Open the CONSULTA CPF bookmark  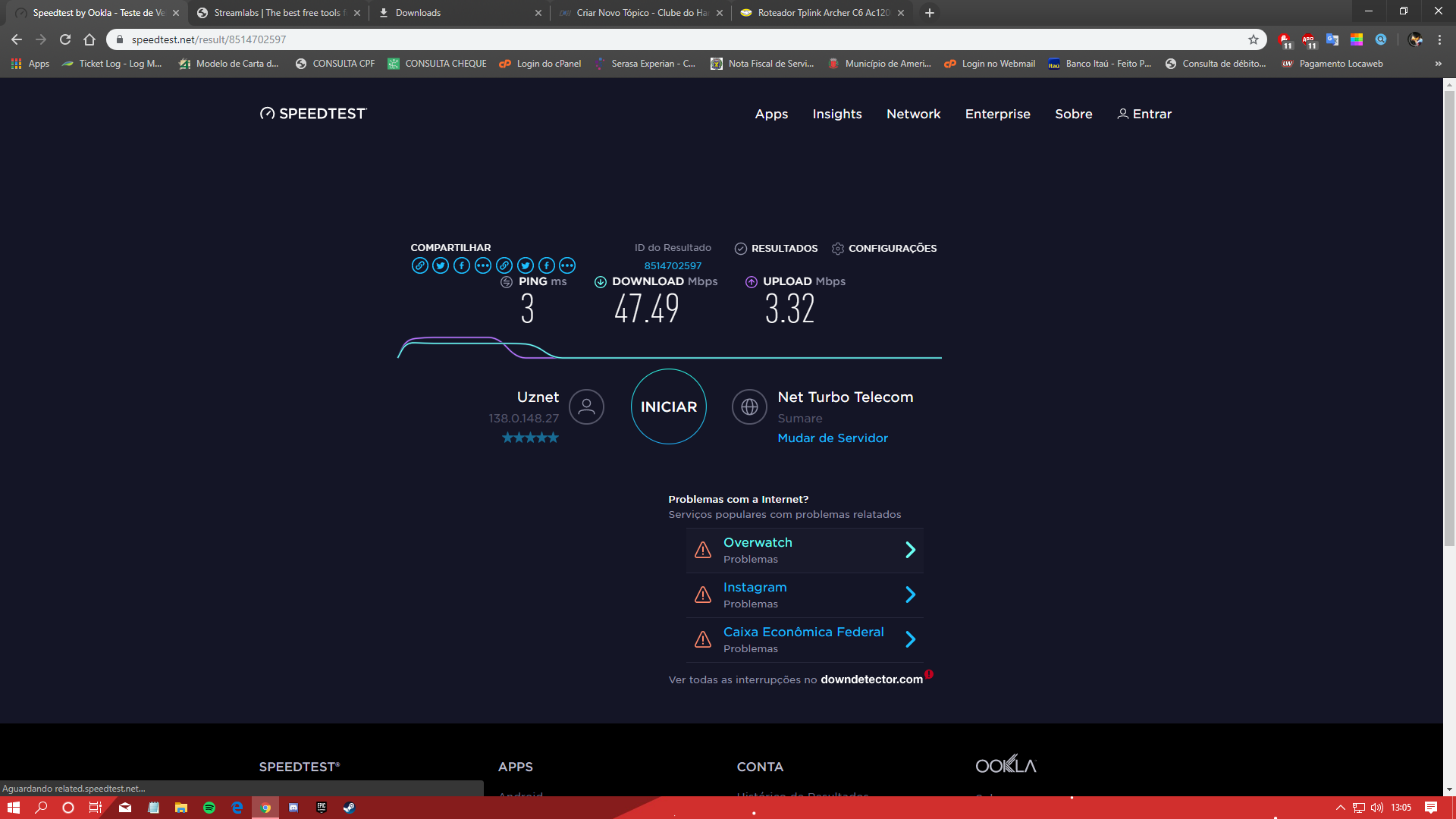click(x=334, y=64)
